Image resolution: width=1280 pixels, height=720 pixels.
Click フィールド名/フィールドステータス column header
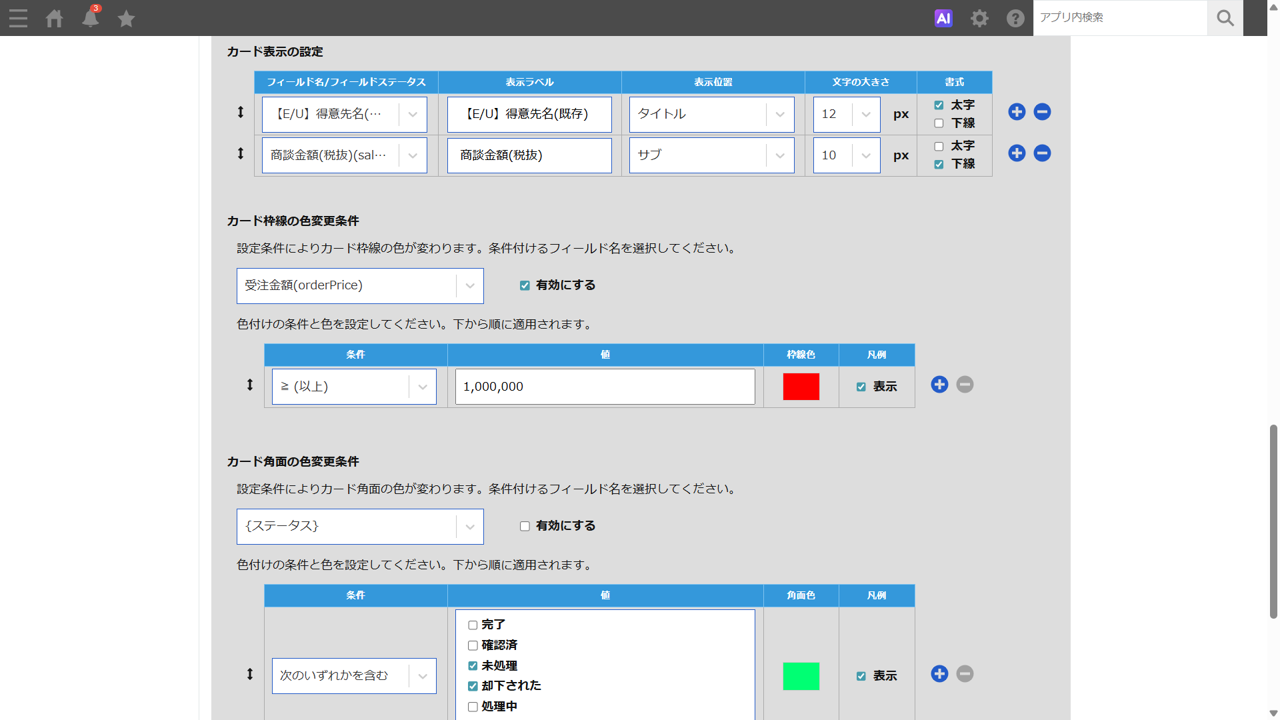tap(346, 82)
